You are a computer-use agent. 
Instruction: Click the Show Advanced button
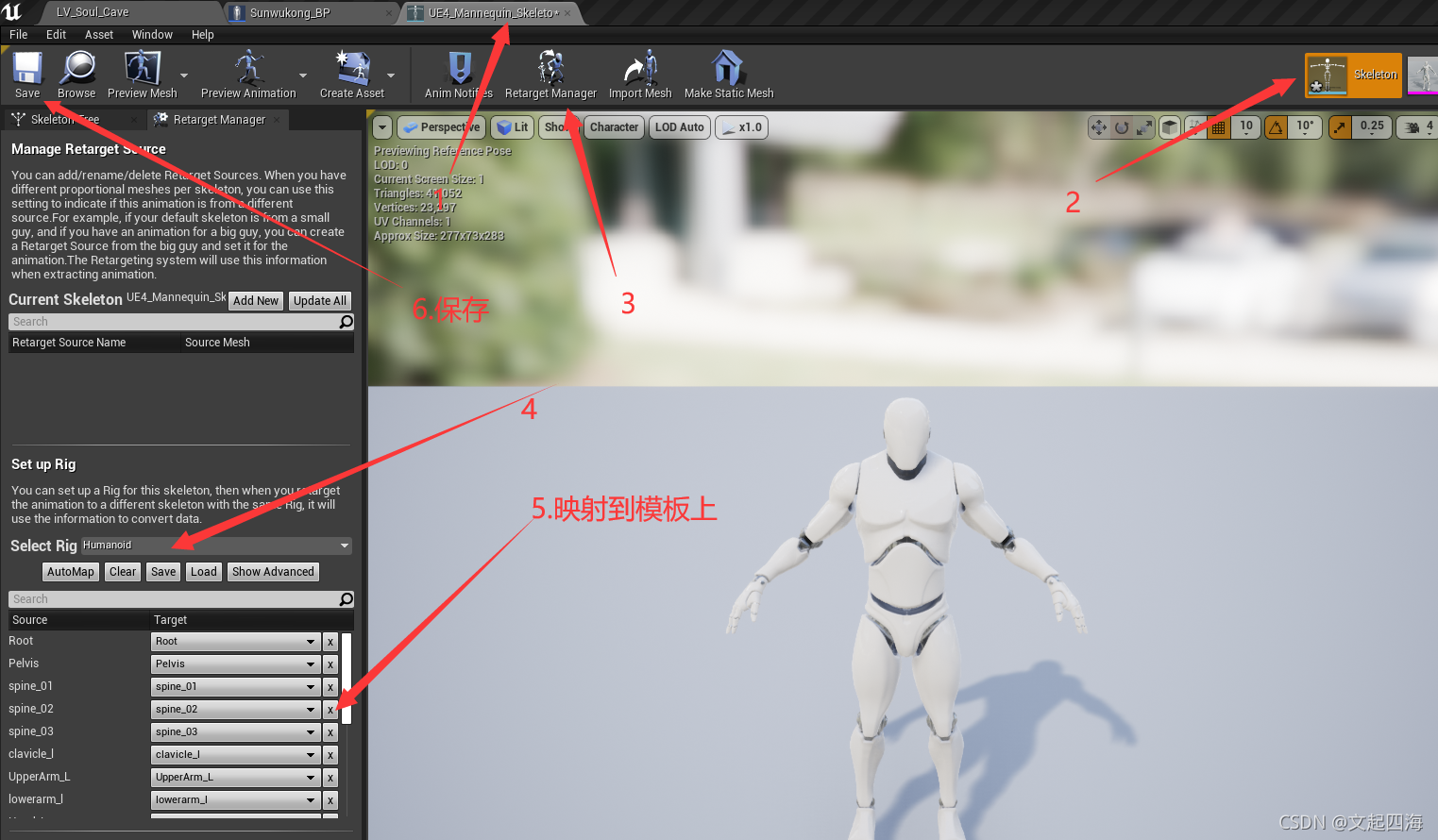click(x=273, y=572)
